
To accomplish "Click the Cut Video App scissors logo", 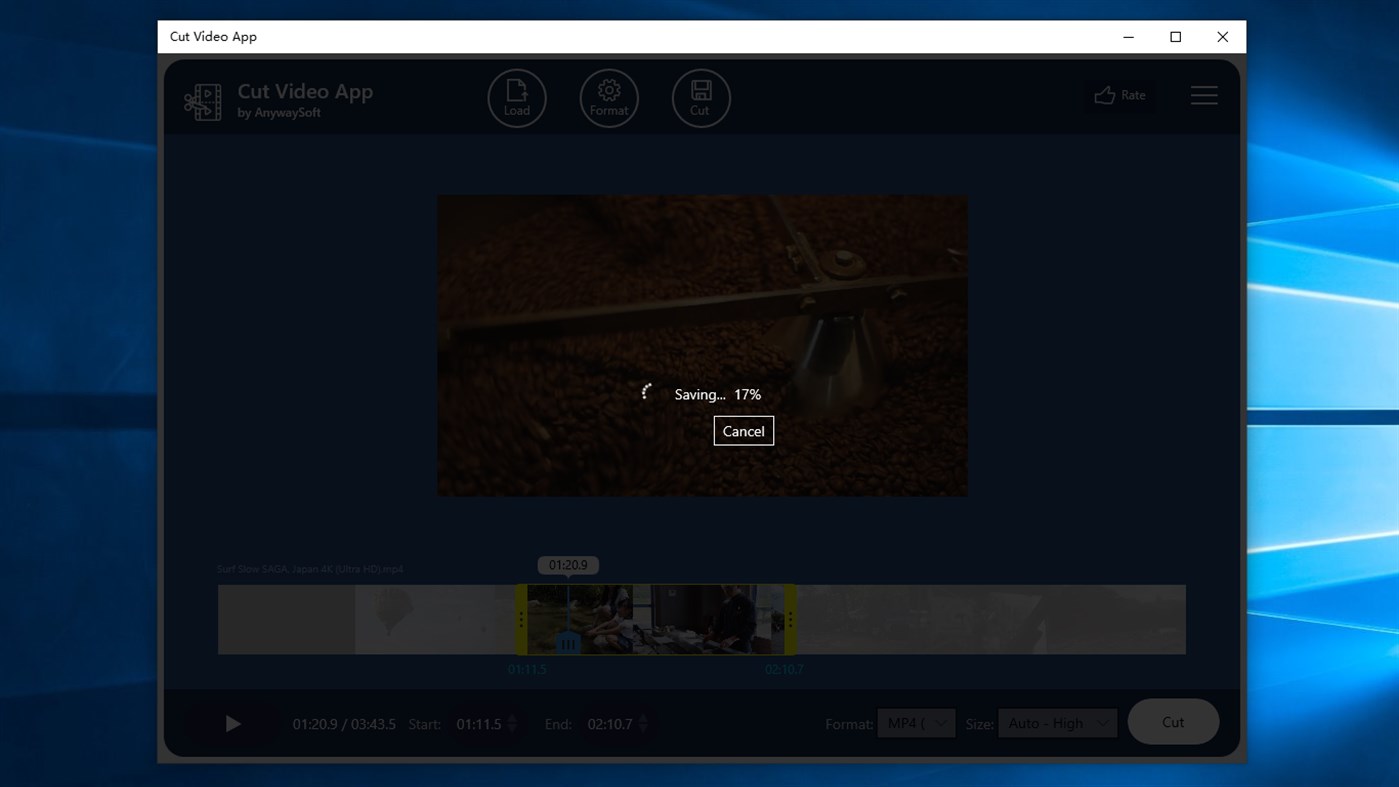I will (x=202, y=101).
